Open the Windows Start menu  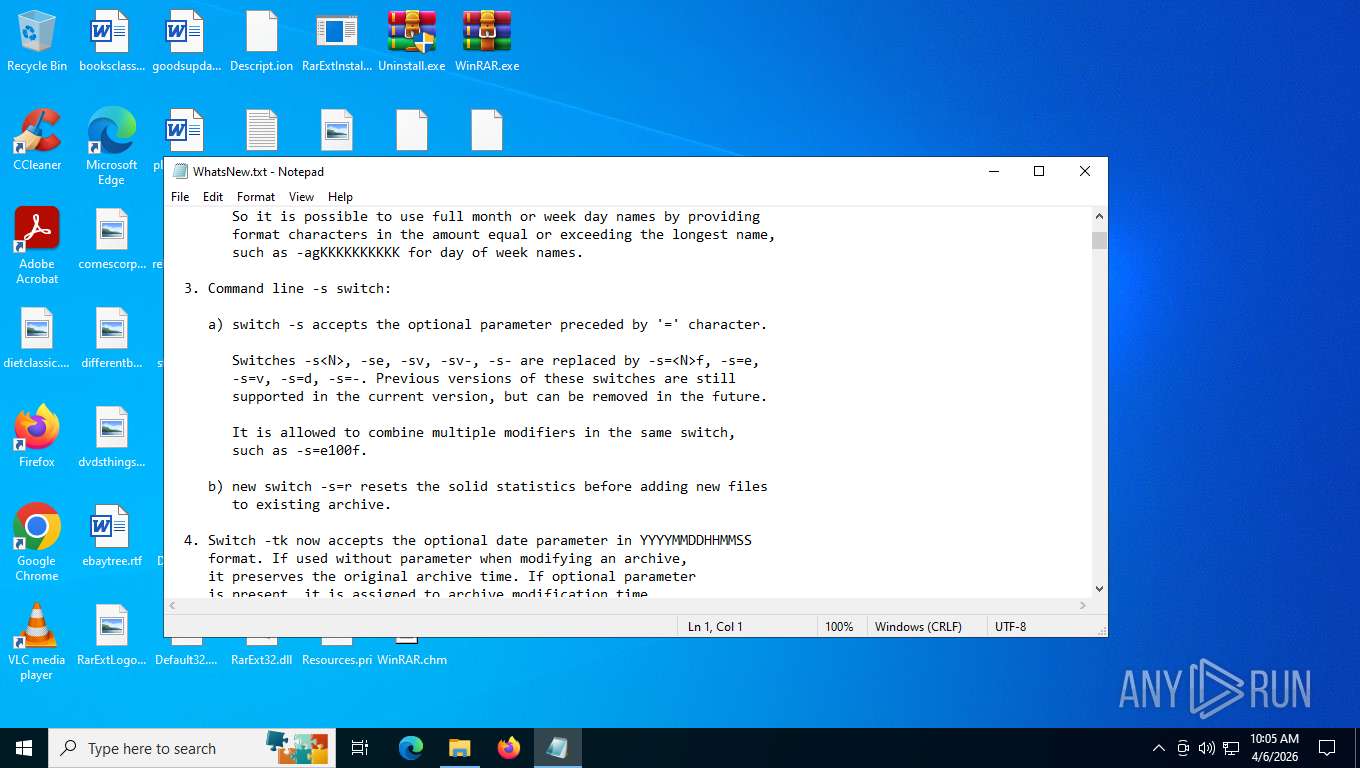click(24, 748)
